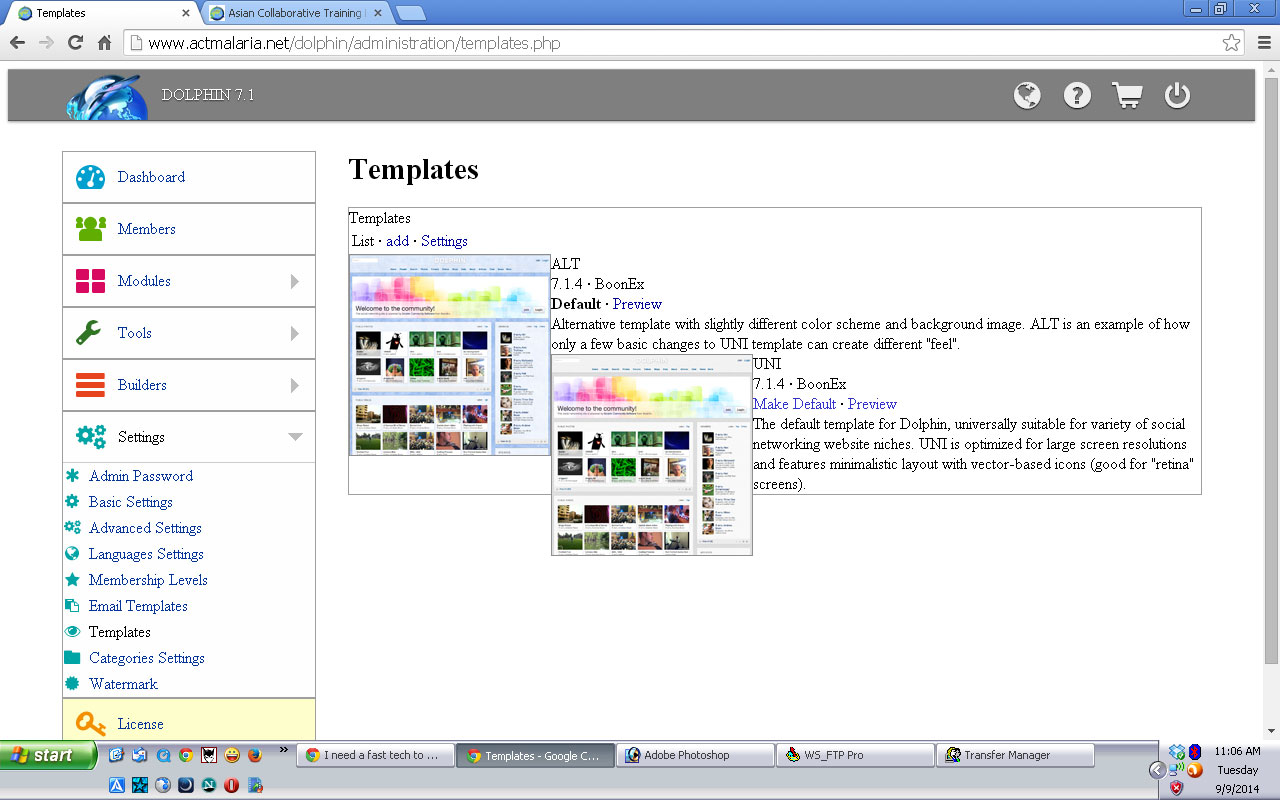Click the green Tools wrench icon
Viewport: 1280px width, 800px height.
click(89, 333)
